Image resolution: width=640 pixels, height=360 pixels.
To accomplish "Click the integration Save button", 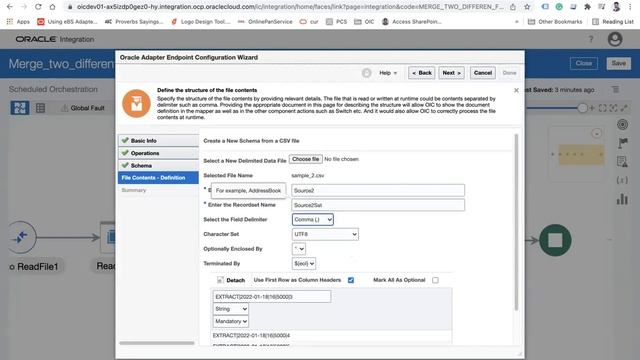I will (618, 63).
